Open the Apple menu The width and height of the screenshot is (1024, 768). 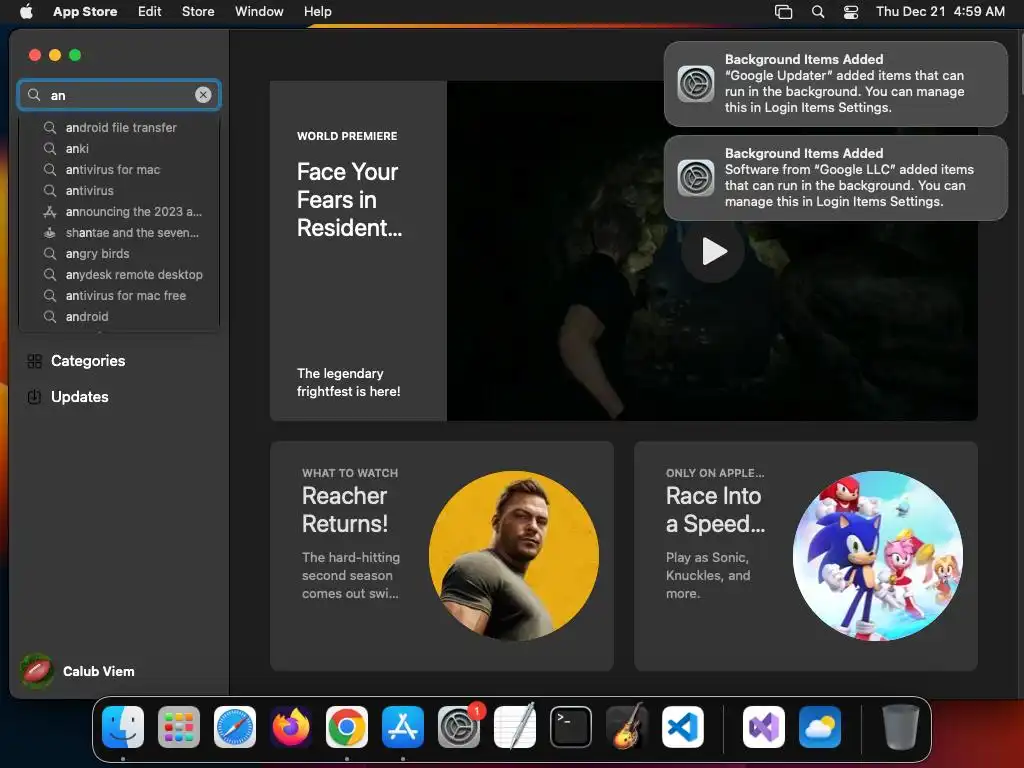pyautogui.click(x=26, y=11)
